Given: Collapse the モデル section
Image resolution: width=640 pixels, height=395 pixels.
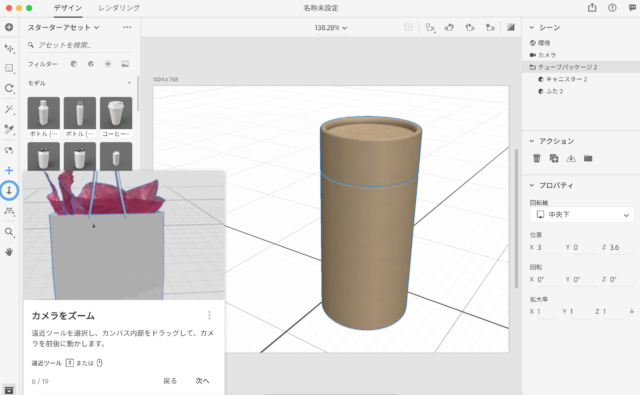Looking at the screenshot, I should [129, 83].
